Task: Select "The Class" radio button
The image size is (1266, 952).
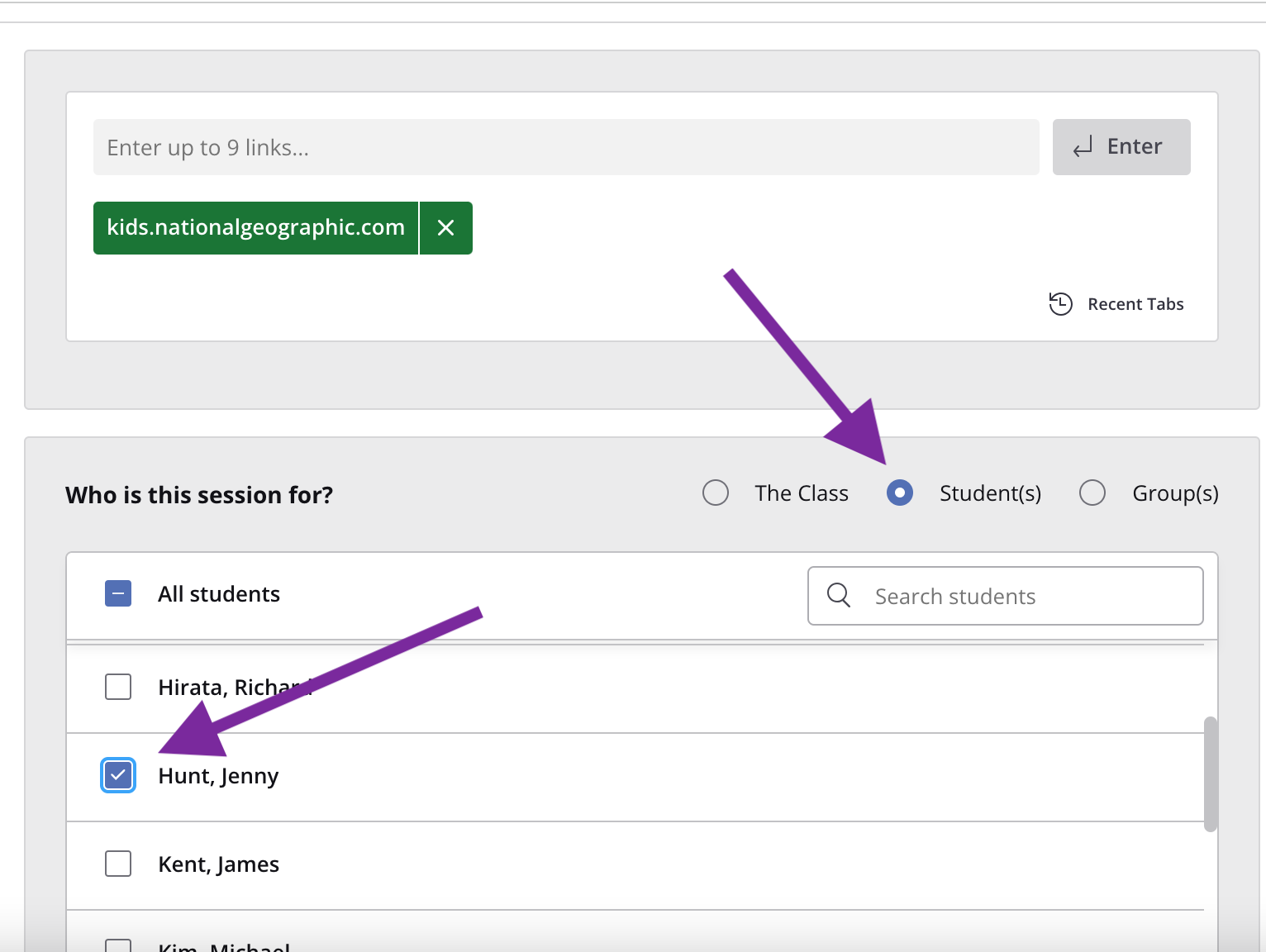Action: (x=716, y=492)
